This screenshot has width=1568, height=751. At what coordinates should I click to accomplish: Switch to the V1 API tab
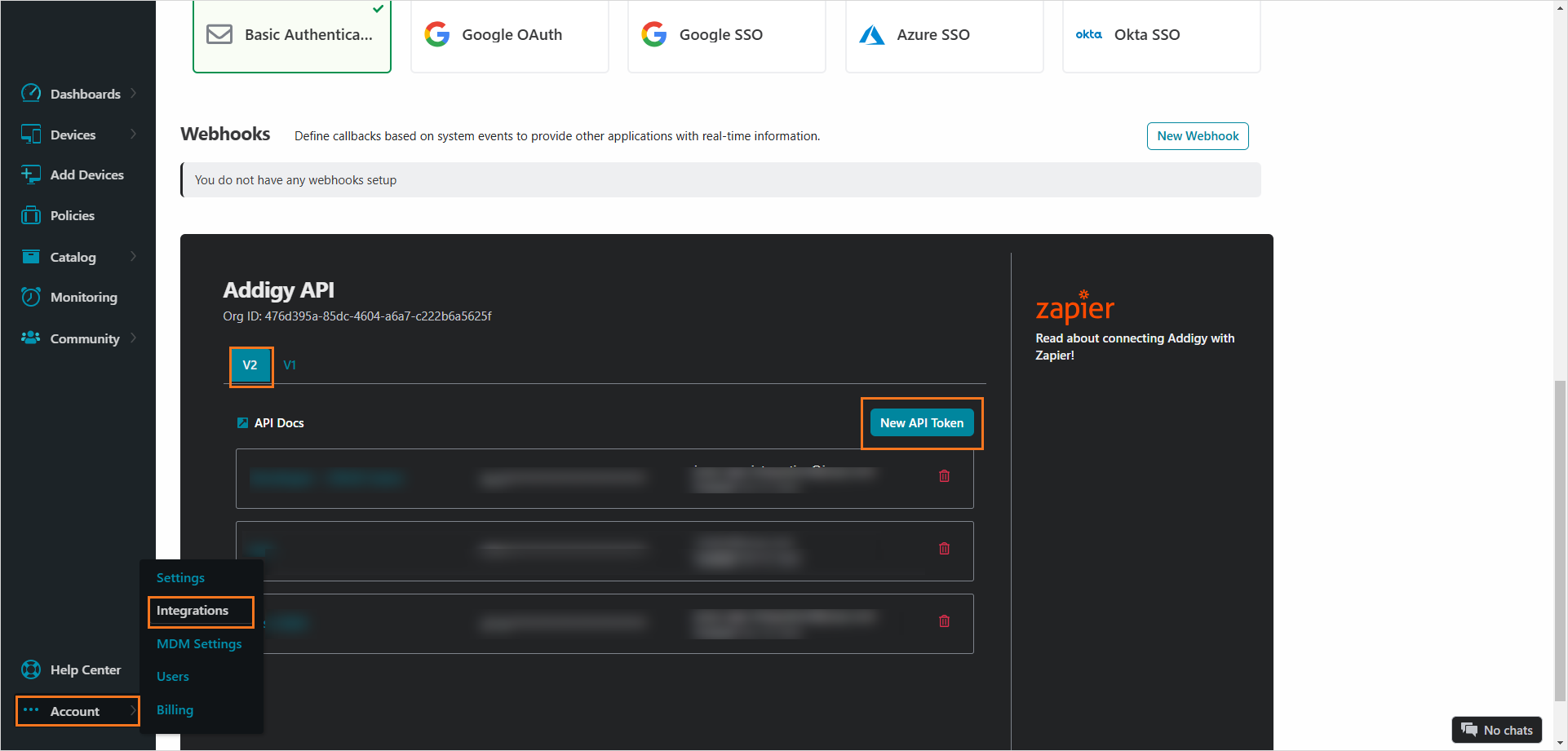tap(290, 365)
